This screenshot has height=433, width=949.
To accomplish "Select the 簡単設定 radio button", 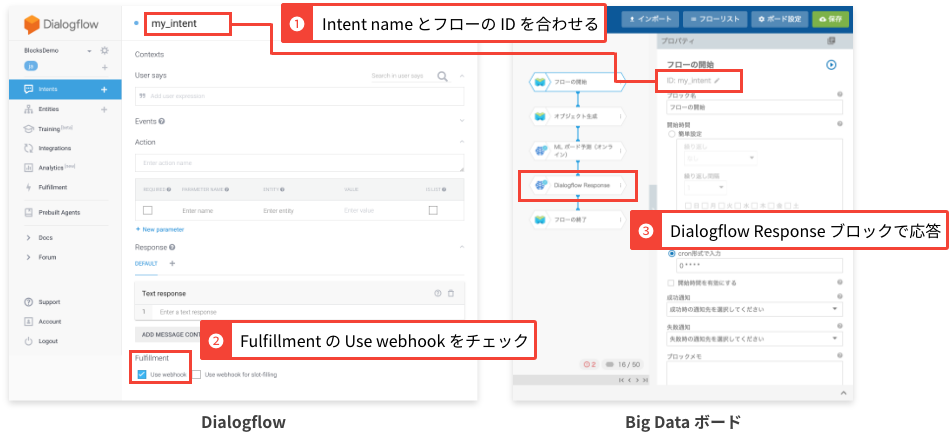I will click(671, 134).
